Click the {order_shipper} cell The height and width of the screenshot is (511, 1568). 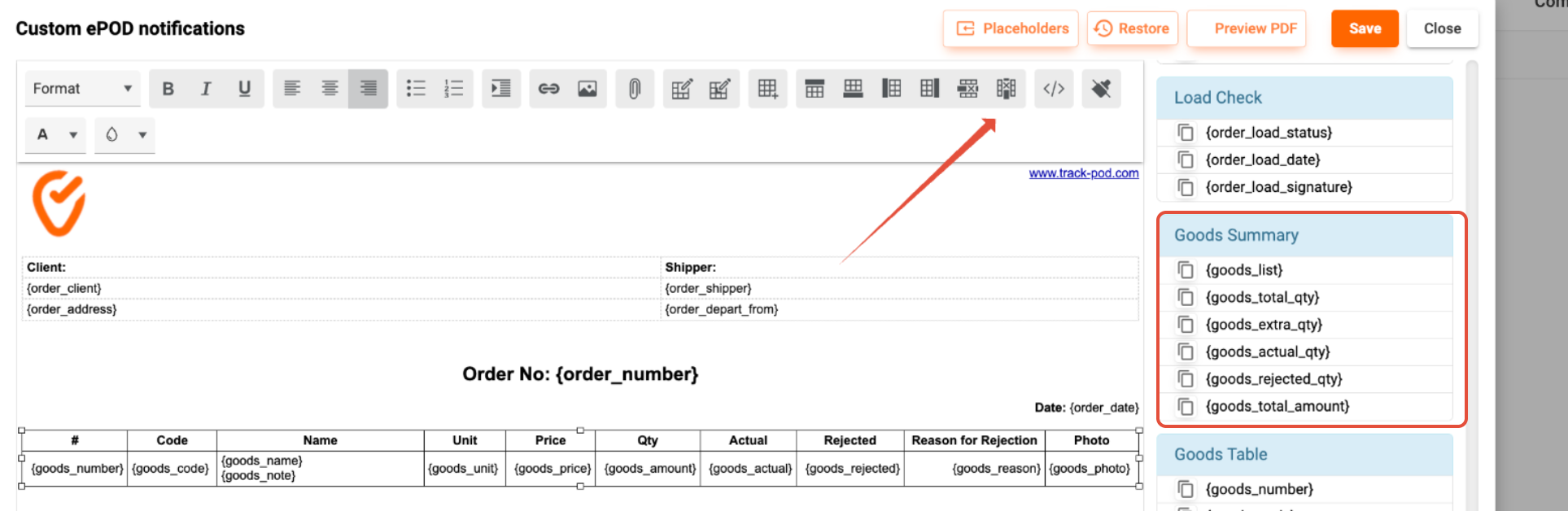coord(899,288)
